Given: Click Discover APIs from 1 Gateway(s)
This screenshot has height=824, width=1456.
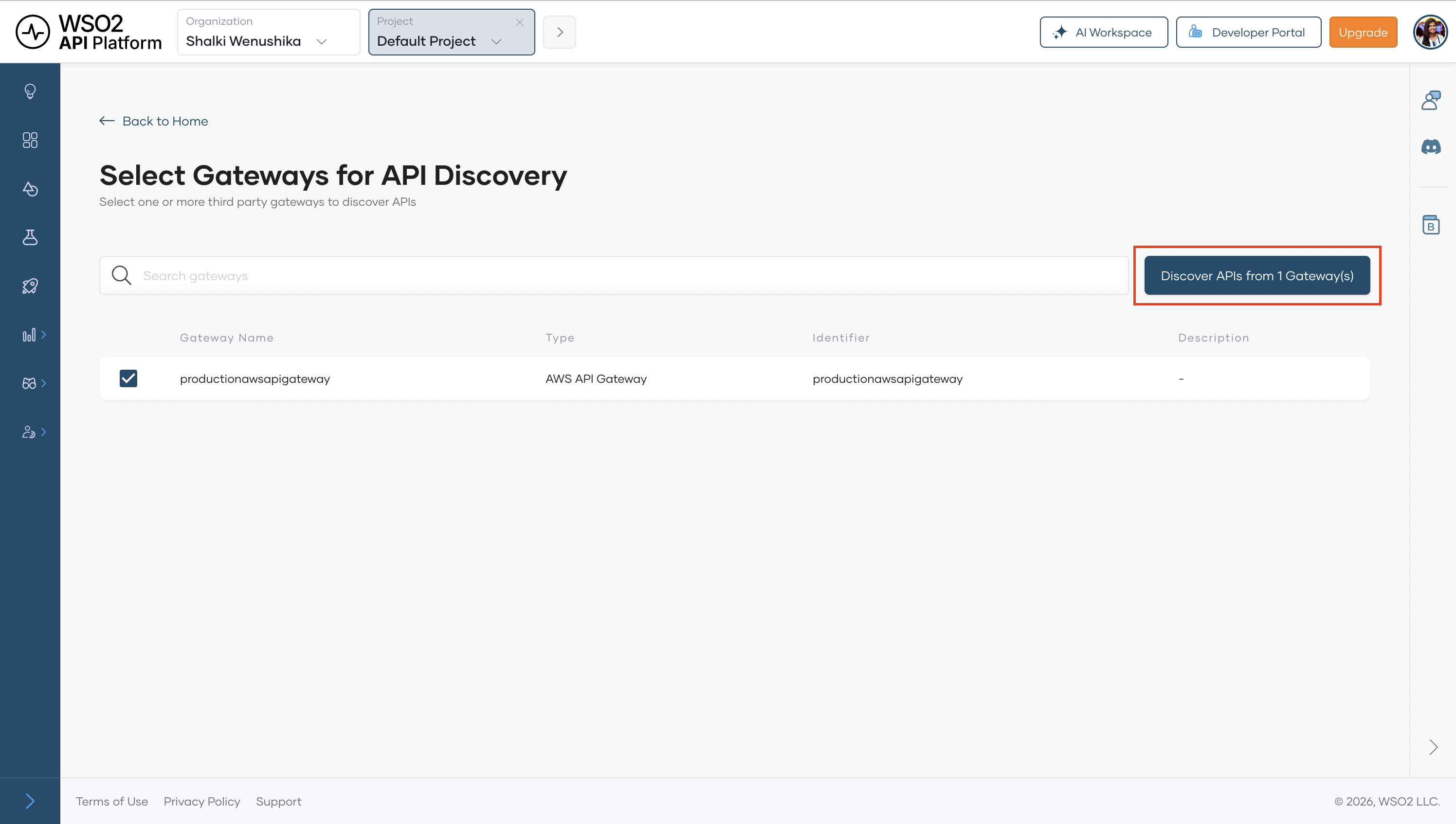Looking at the screenshot, I should click(1257, 276).
